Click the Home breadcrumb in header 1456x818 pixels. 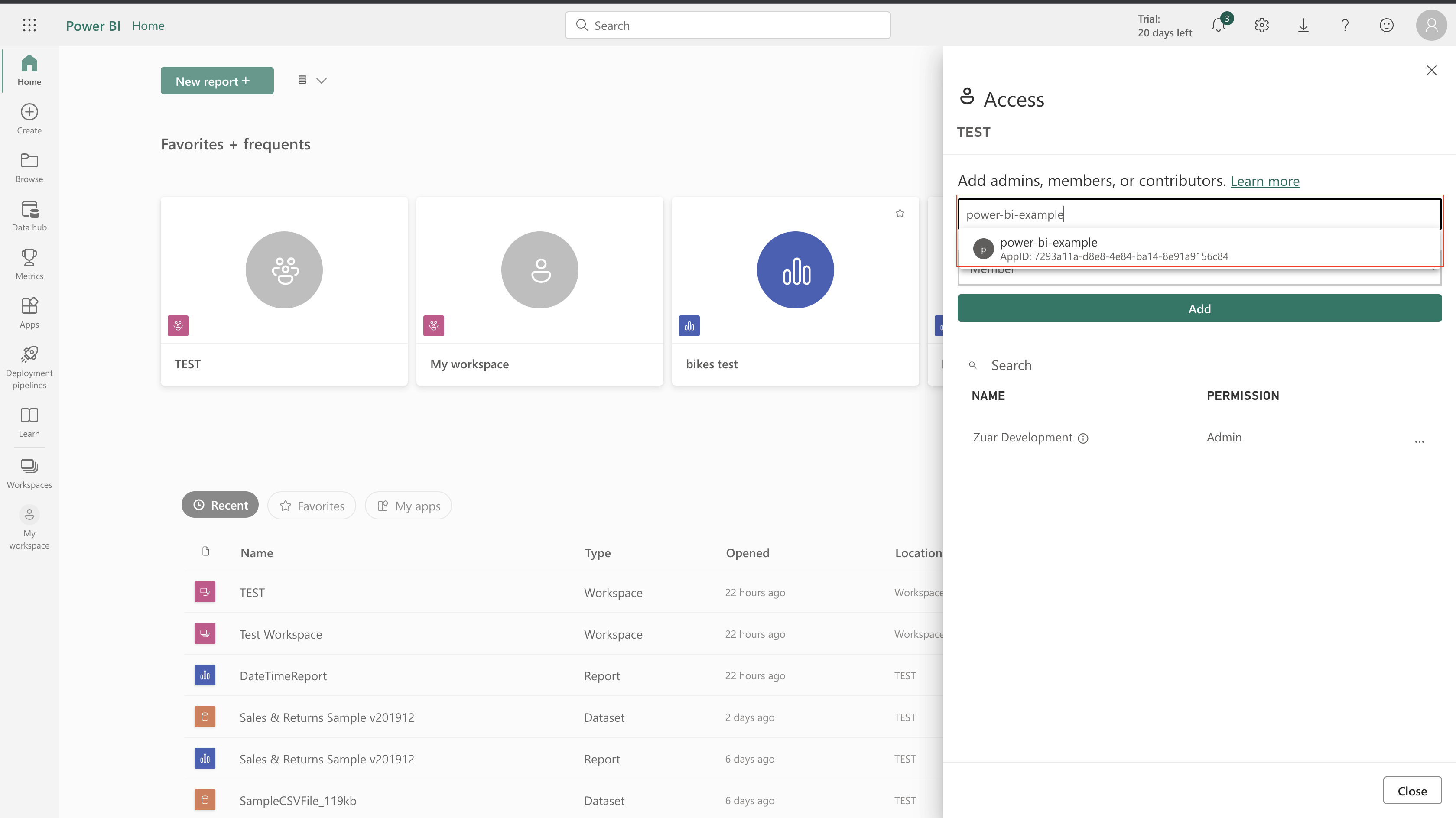point(148,26)
